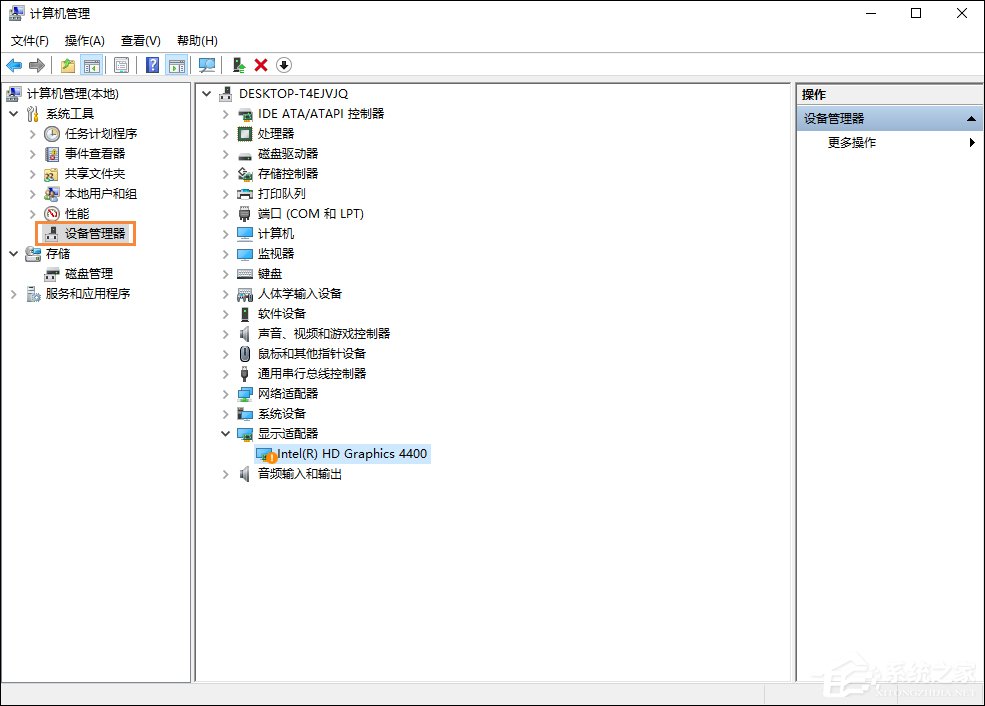Collapse the 设备管理器 actions pane header
This screenshot has width=985, height=706.
(x=970, y=117)
